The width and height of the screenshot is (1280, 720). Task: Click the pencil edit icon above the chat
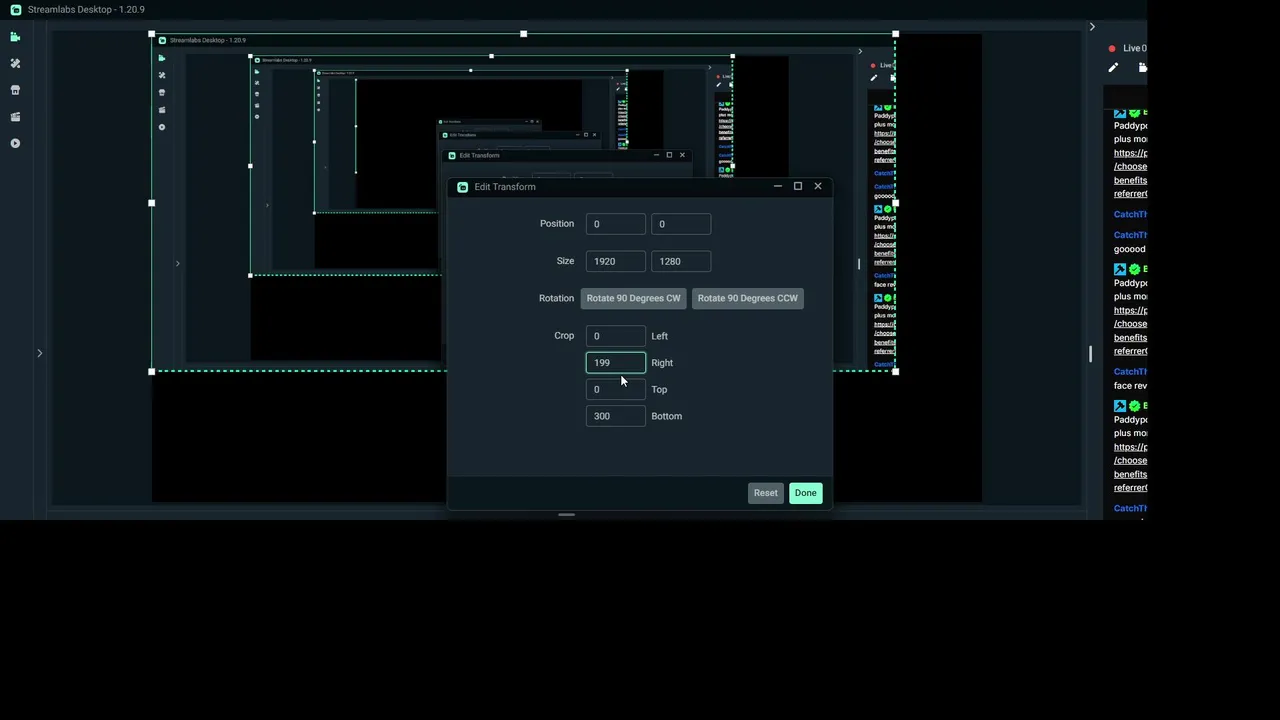point(1113,67)
